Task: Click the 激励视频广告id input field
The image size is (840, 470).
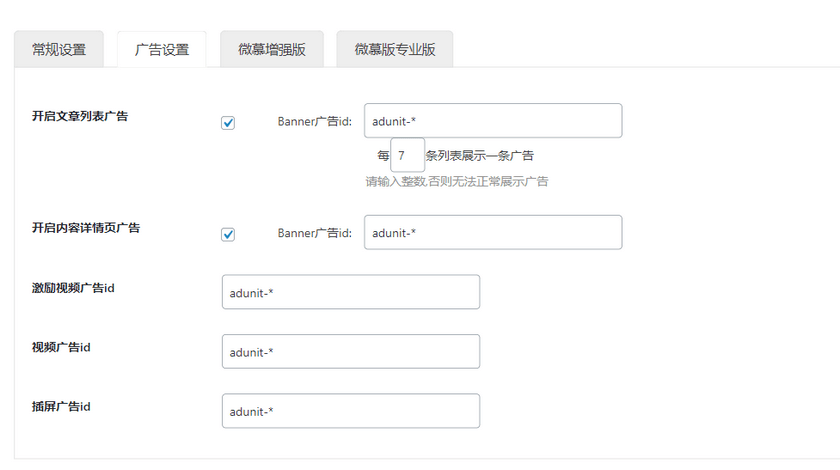Action: pos(351,292)
